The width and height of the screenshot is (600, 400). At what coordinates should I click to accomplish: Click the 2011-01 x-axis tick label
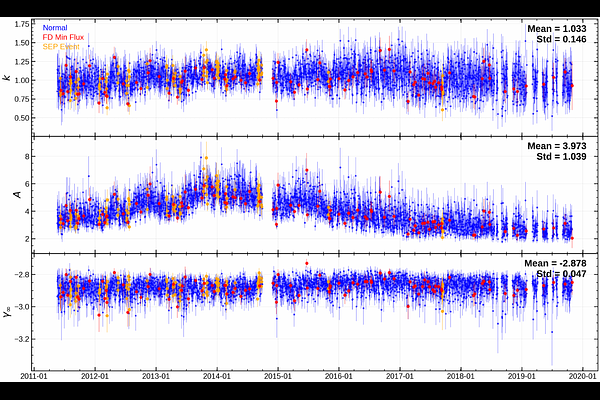pos(34,377)
